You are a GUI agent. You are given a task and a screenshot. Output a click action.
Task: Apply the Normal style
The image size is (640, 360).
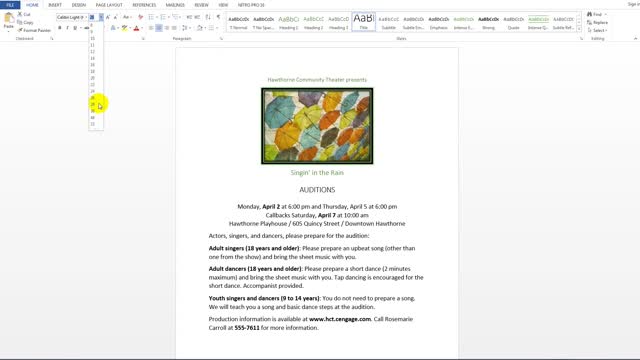coord(239,22)
